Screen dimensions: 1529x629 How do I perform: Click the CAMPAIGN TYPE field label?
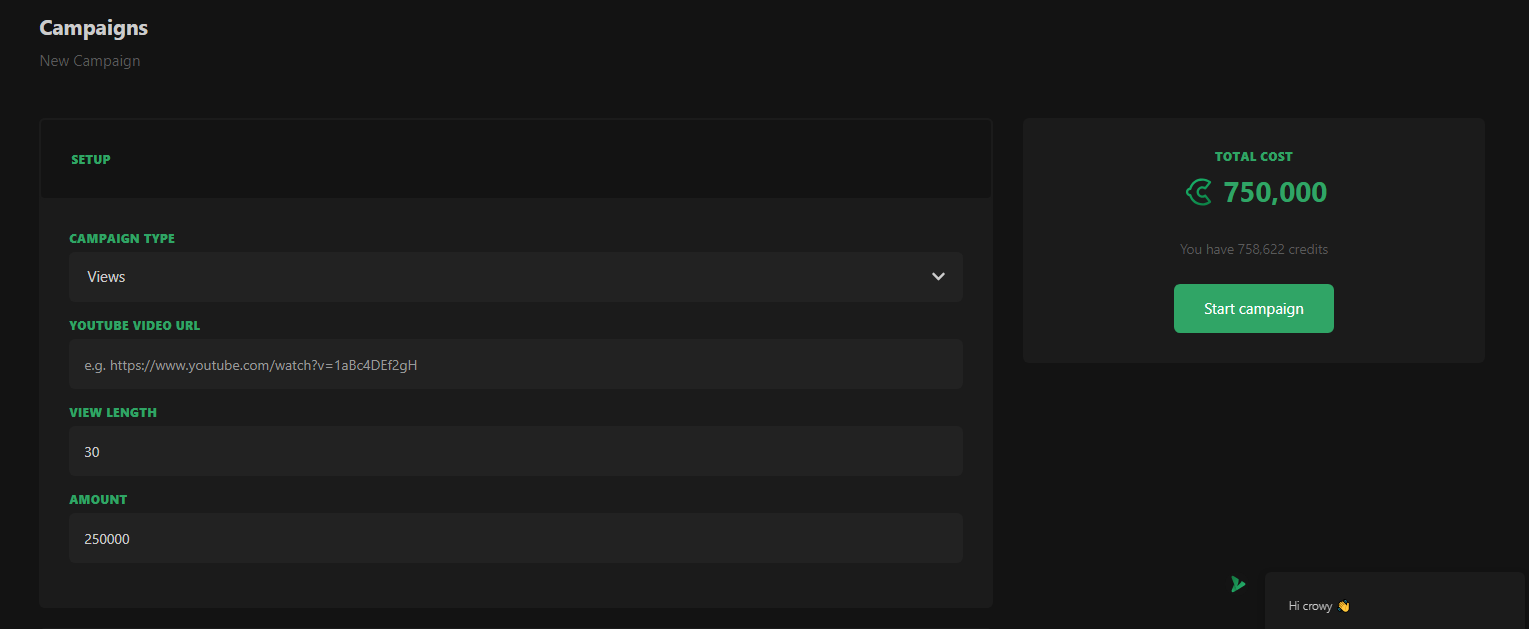(x=122, y=239)
